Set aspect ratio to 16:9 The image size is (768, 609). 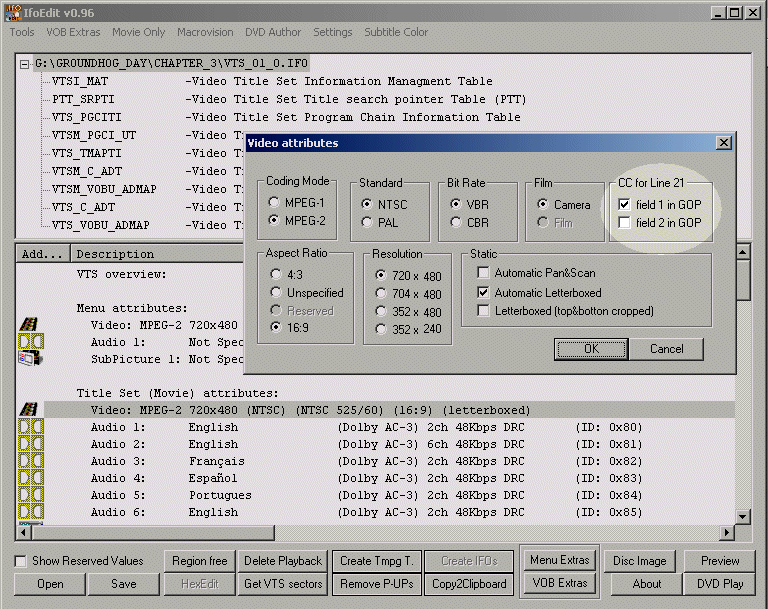click(x=289, y=327)
